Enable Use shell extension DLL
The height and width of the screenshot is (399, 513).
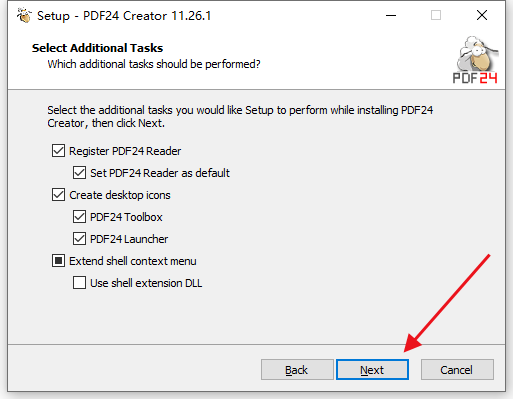(x=79, y=283)
